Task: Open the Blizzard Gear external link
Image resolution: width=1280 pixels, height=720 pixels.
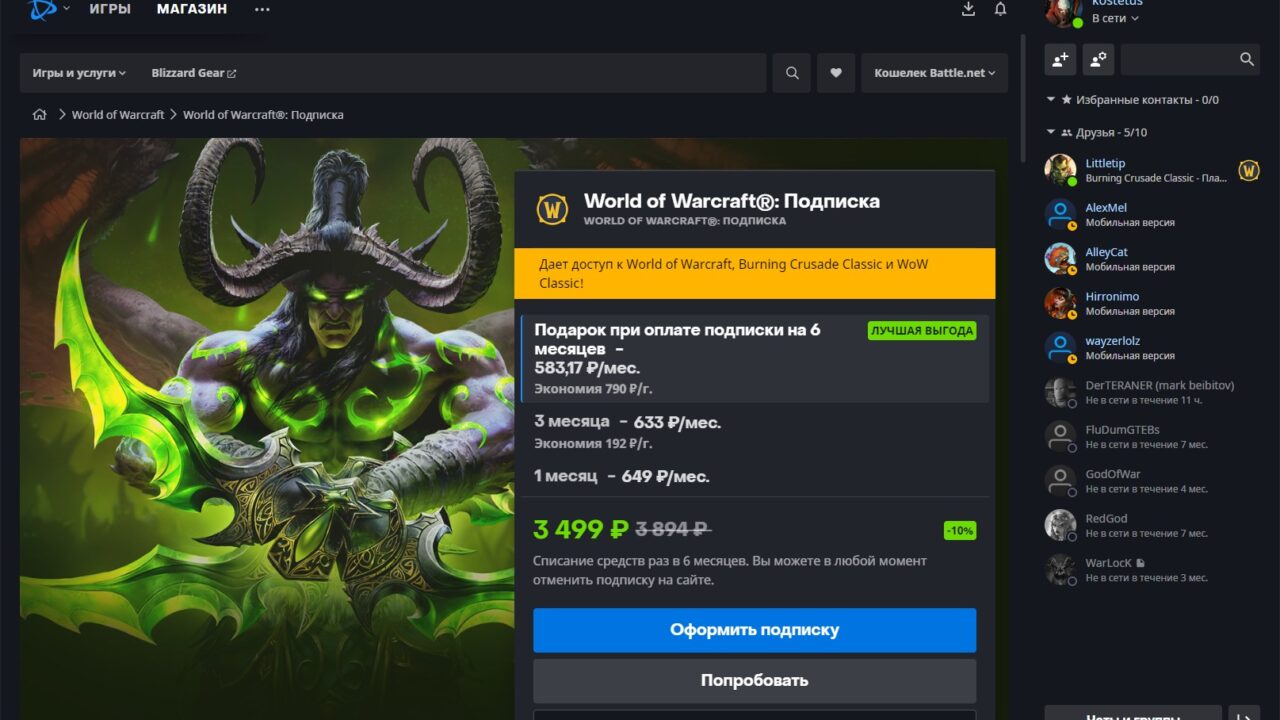Action: pos(193,73)
